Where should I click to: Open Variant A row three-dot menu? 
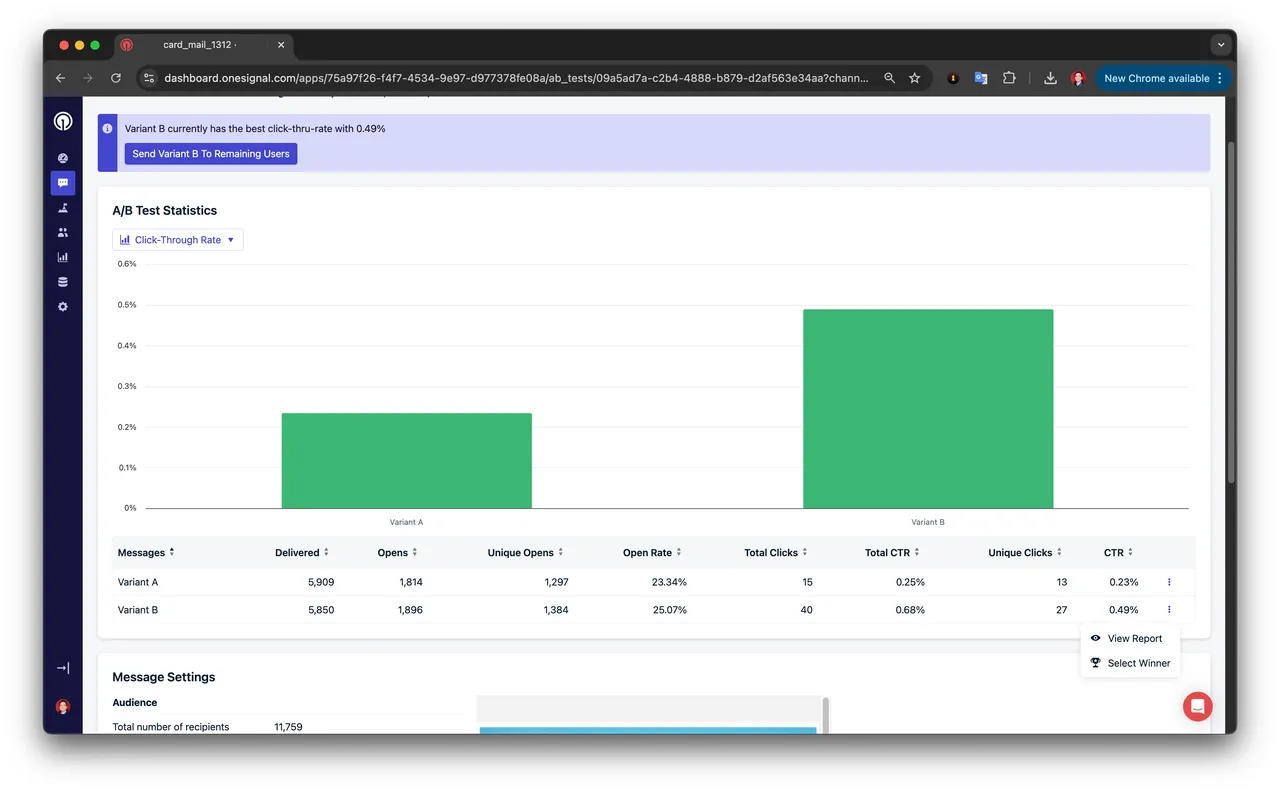tap(1169, 582)
